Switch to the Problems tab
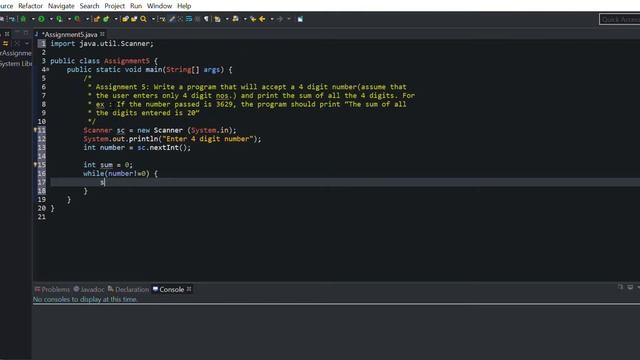The width and height of the screenshot is (640, 360). coord(52,289)
